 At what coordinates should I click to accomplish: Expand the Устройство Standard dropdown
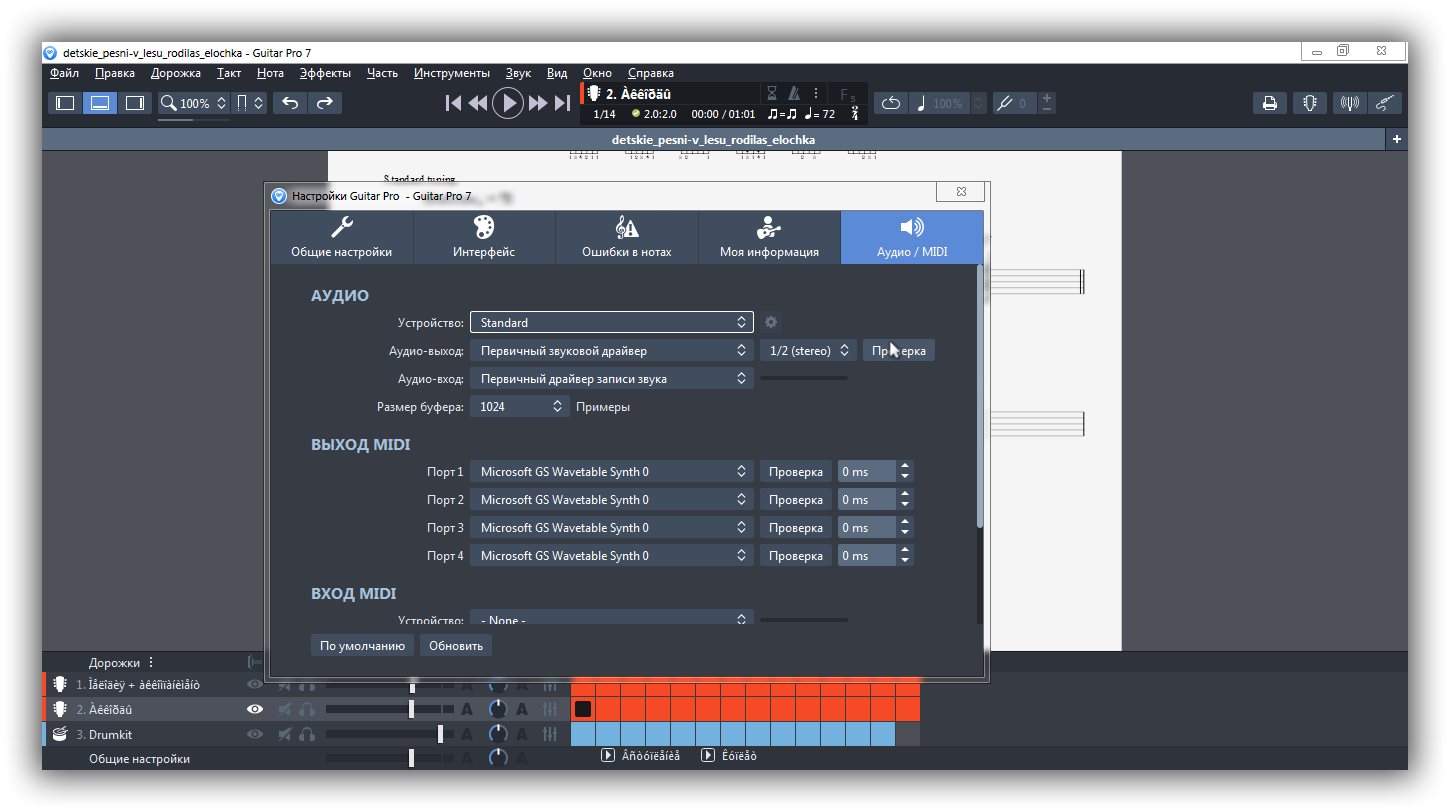(611, 322)
